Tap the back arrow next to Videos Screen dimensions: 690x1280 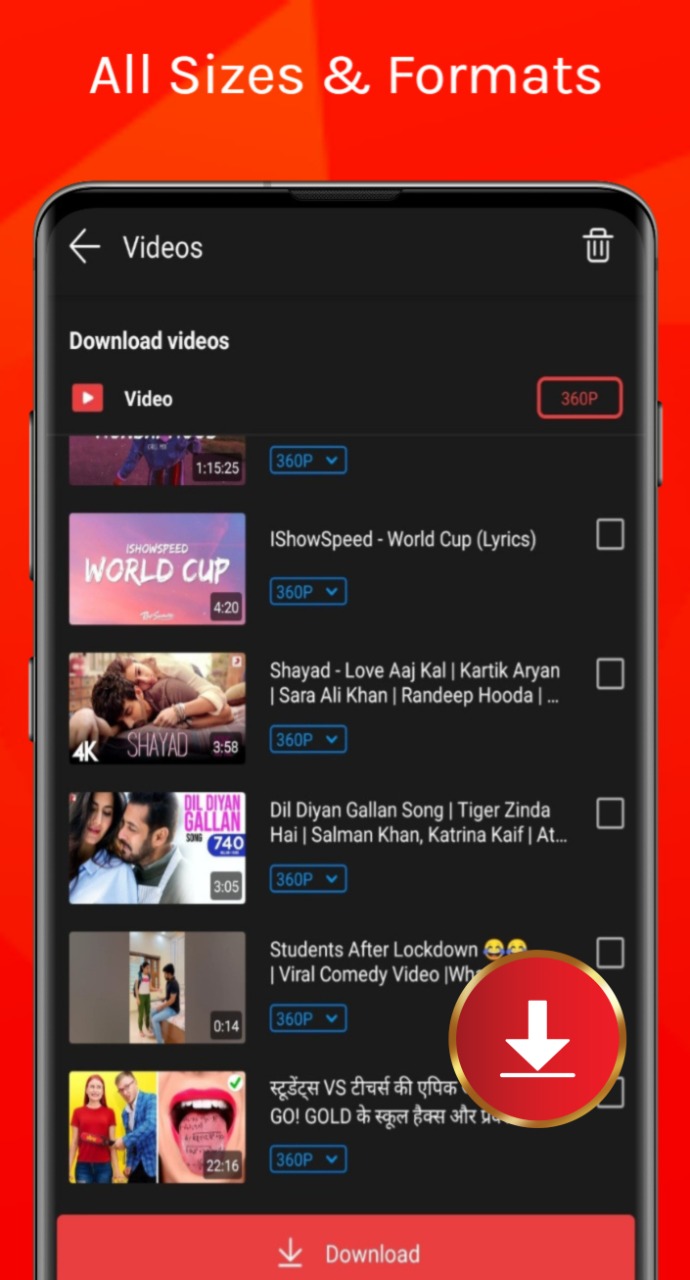pos(85,247)
